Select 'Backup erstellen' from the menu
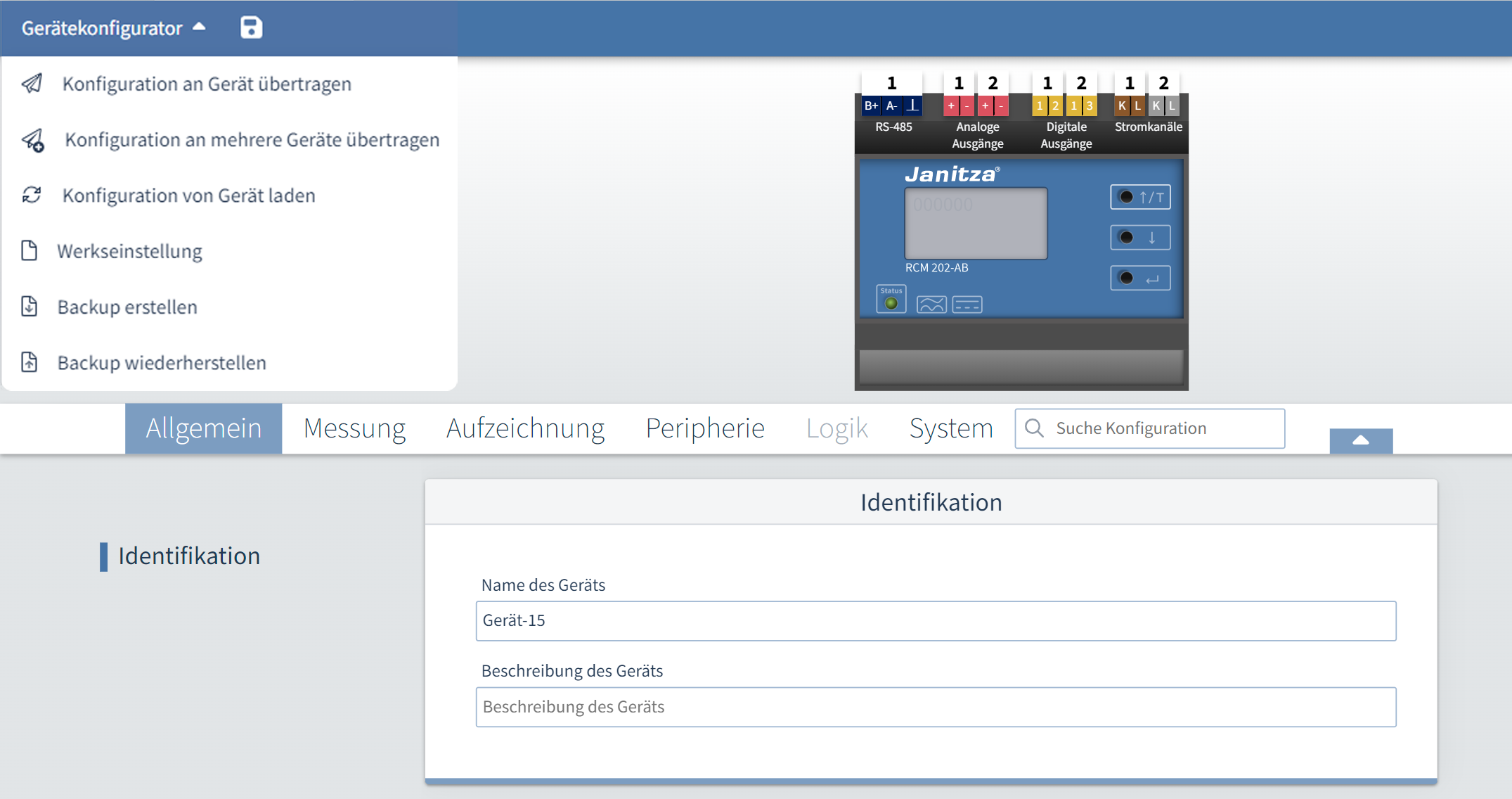This screenshot has height=799, width=1512. click(x=127, y=307)
